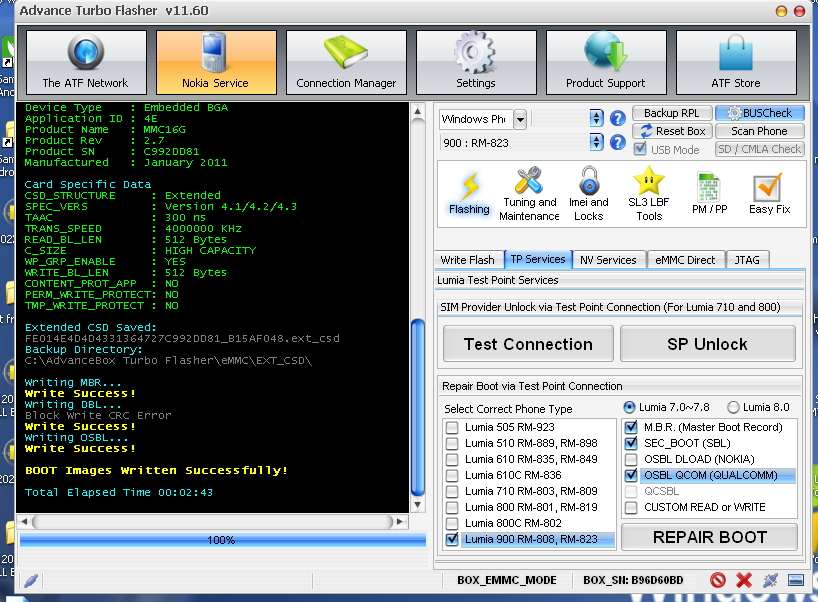Click the SD / CMLA Check button
The image size is (818, 602).
(x=760, y=149)
